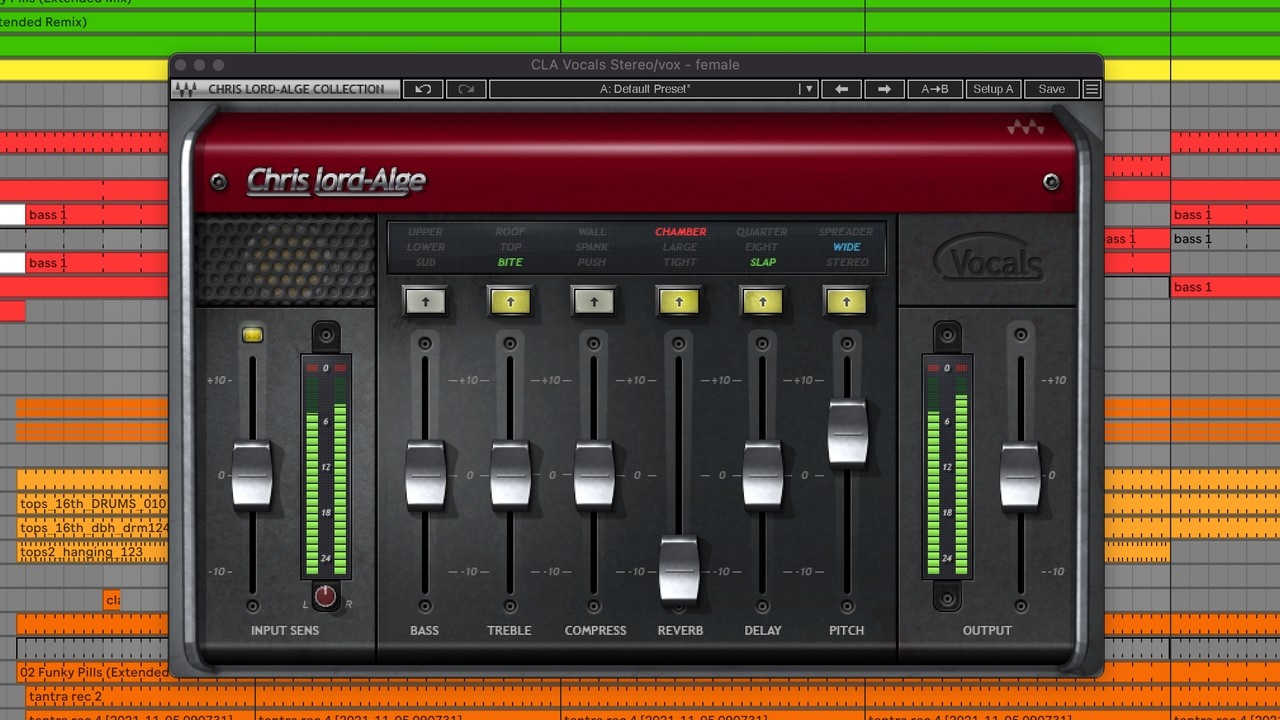
Task: Click the Pitch fader handle
Action: point(847,433)
